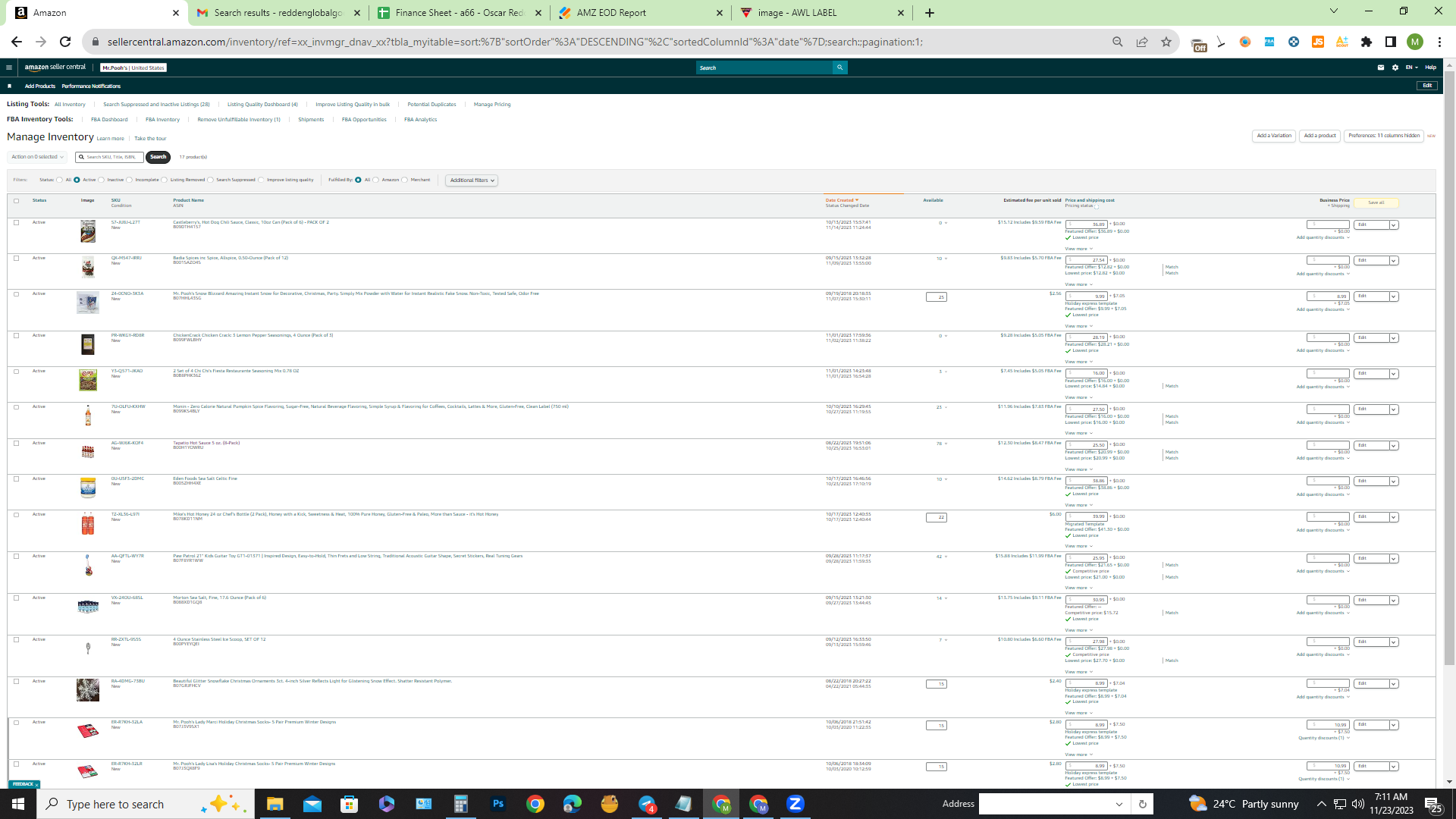Expand the Action on 0 selected dropdown
This screenshot has height=819, width=1456.
(37, 157)
